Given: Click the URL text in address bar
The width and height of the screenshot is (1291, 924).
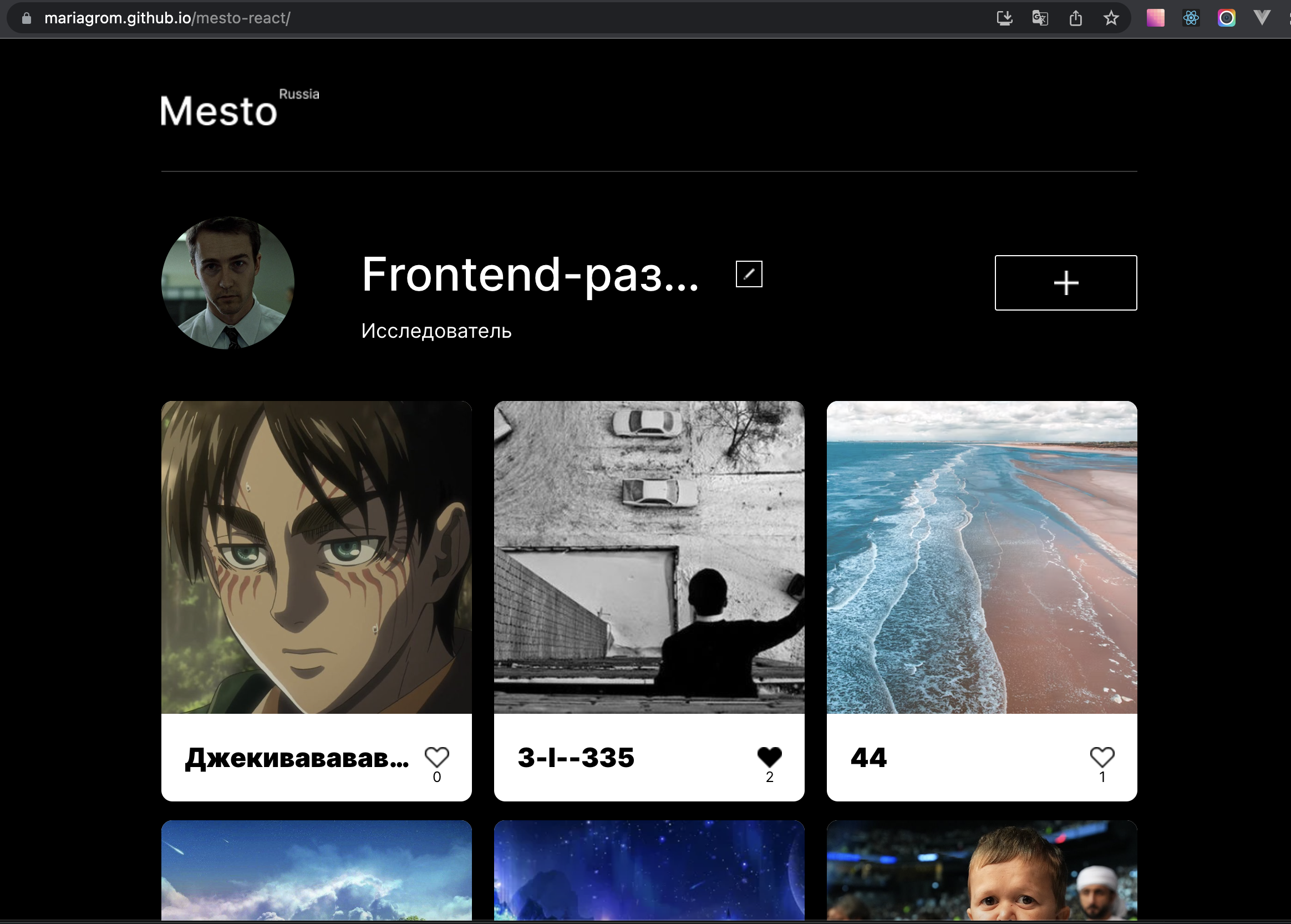Looking at the screenshot, I should 167,18.
